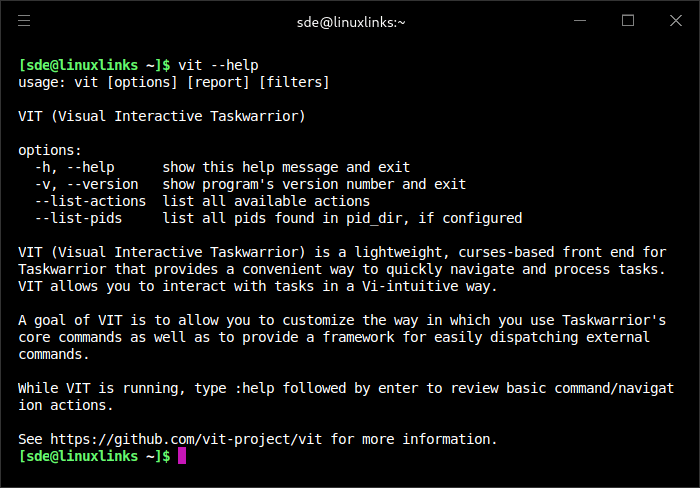
Task: Click the sde@linuxlinks:~ window title
Action: (351, 22)
